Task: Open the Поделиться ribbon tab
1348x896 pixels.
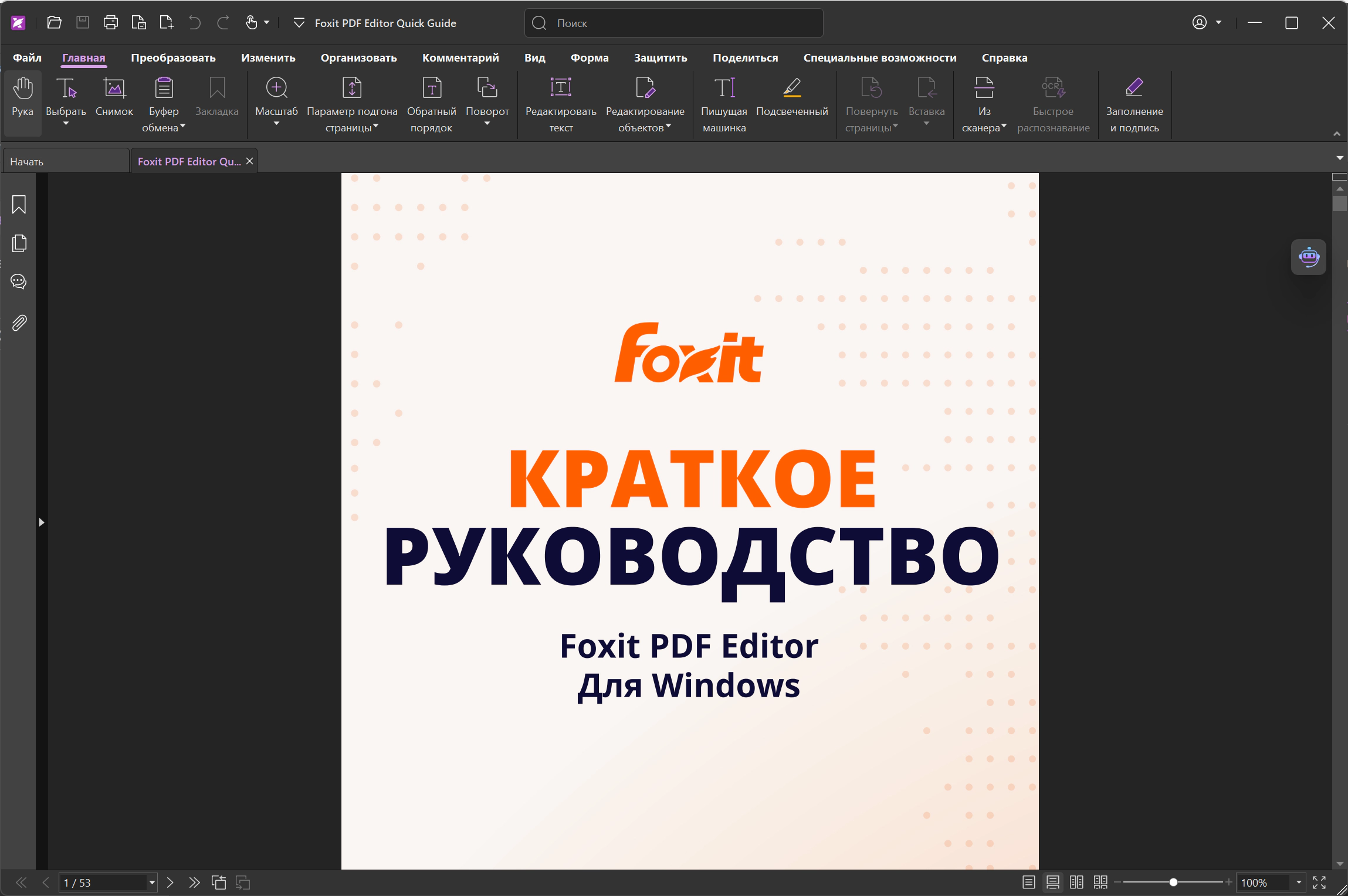Action: coord(746,57)
